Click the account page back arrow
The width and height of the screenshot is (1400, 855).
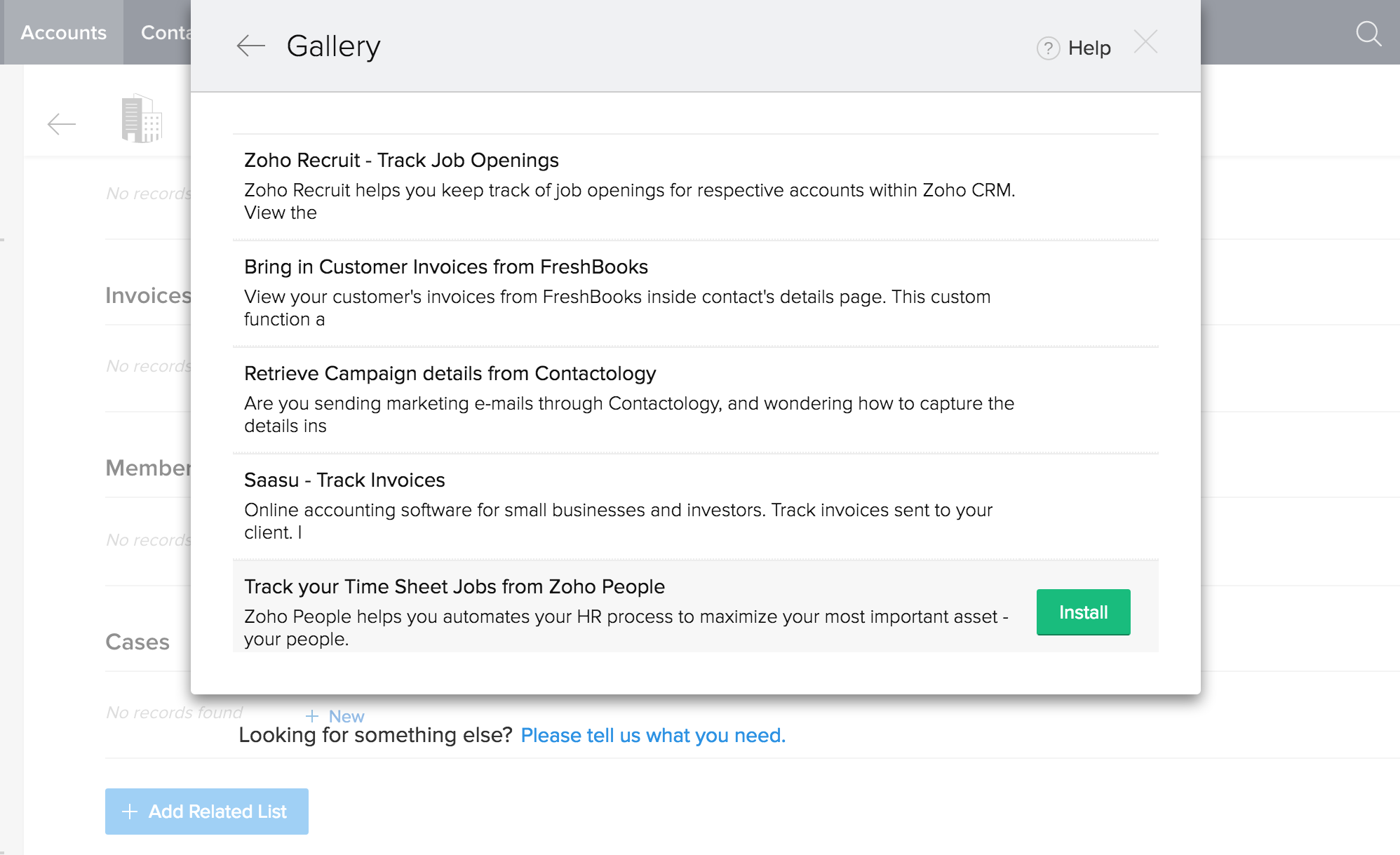(x=61, y=124)
